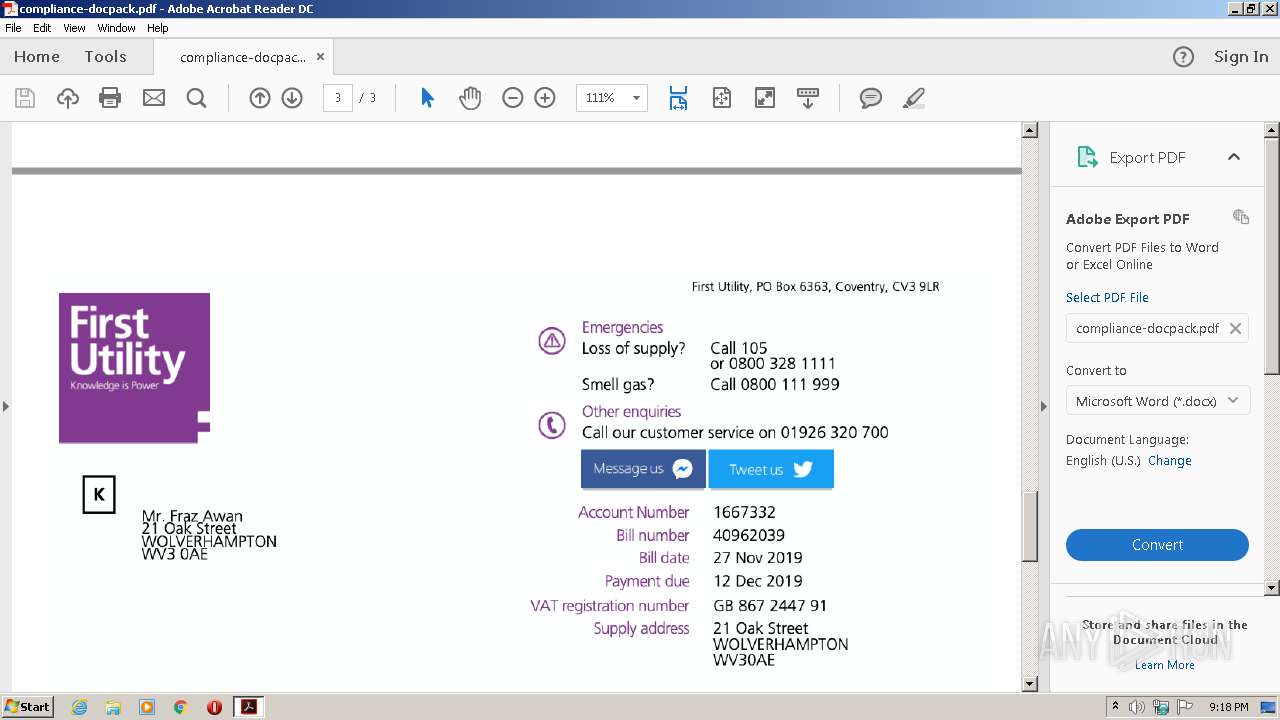The image size is (1280, 720).
Task: Click the fit to one full page icon
Action: pos(722,98)
